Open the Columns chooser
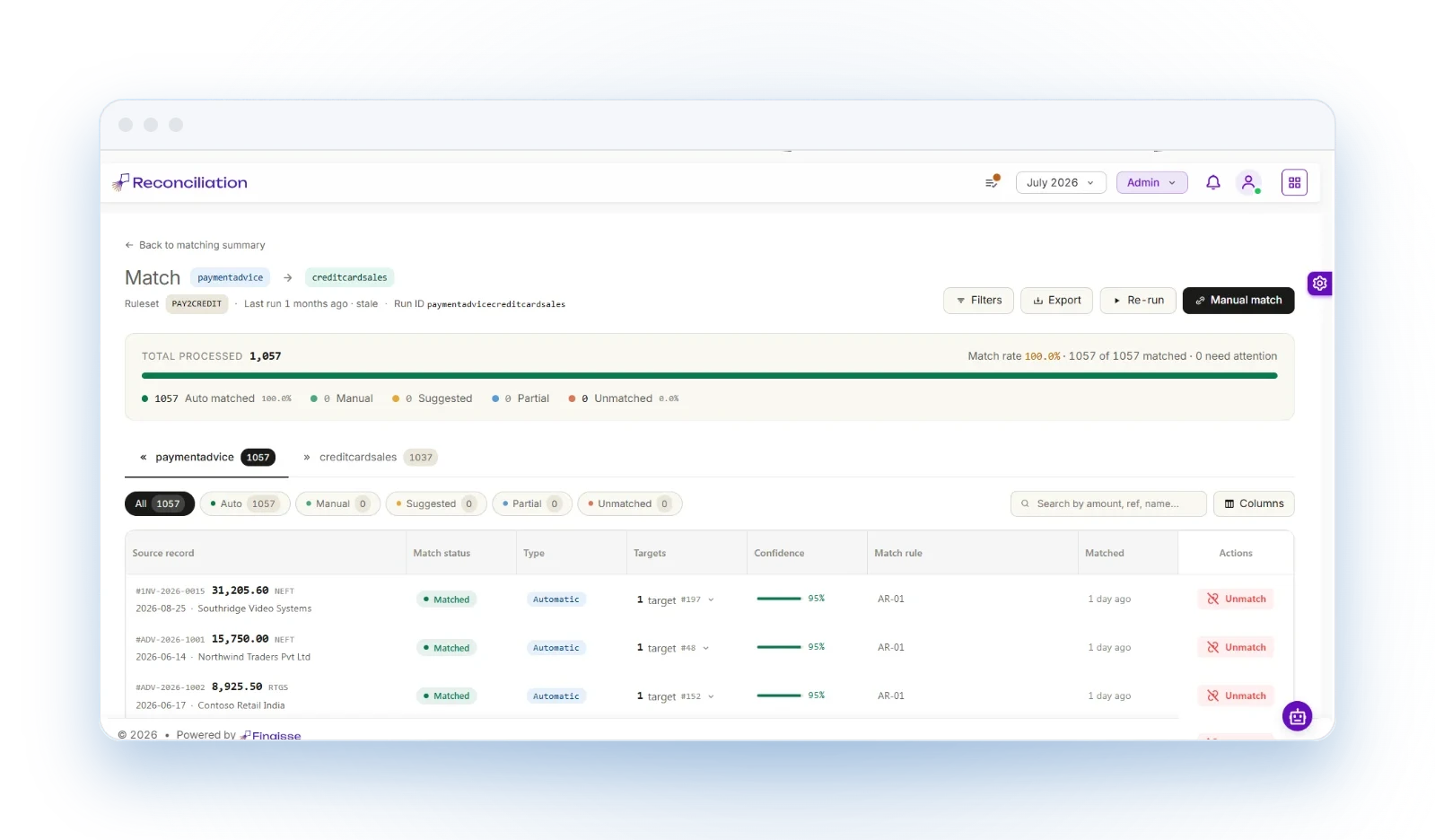Image resolution: width=1435 pixels, height=840 pixels. pos(1254,504)
